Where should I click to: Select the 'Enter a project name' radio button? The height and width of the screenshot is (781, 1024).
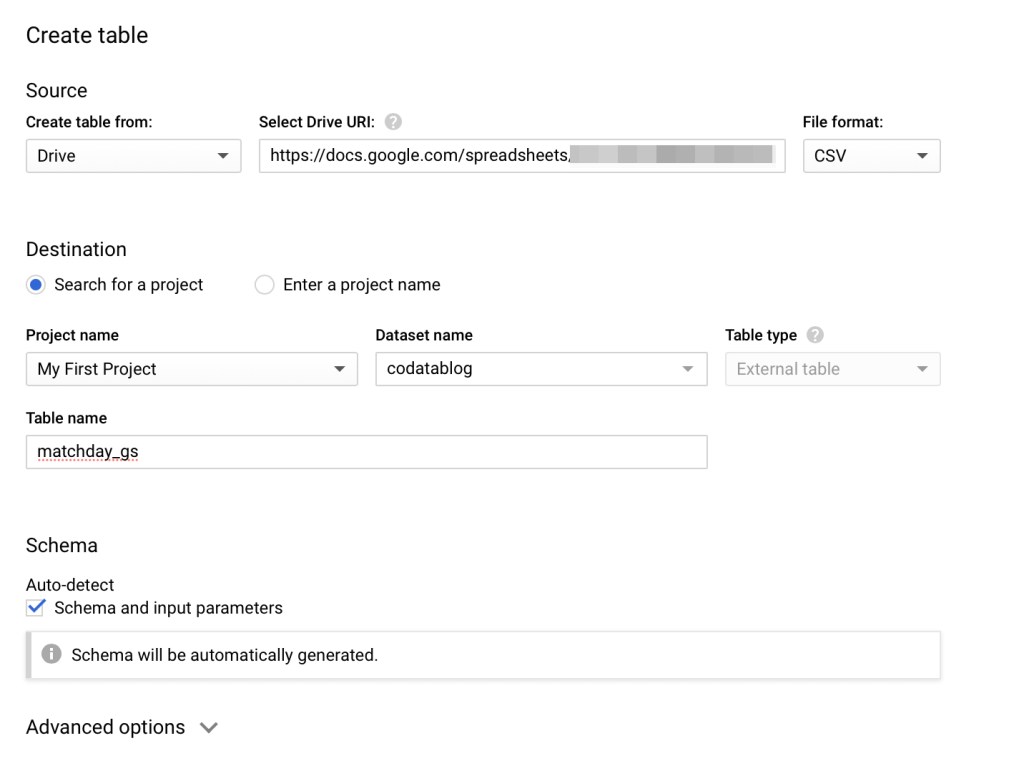click(x=264, y=285)
